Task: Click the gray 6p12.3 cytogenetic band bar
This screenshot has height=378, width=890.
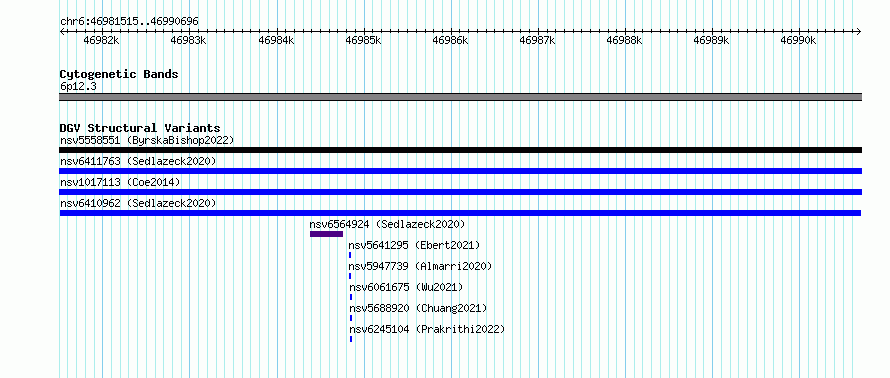Action: (x=460, y=97)
